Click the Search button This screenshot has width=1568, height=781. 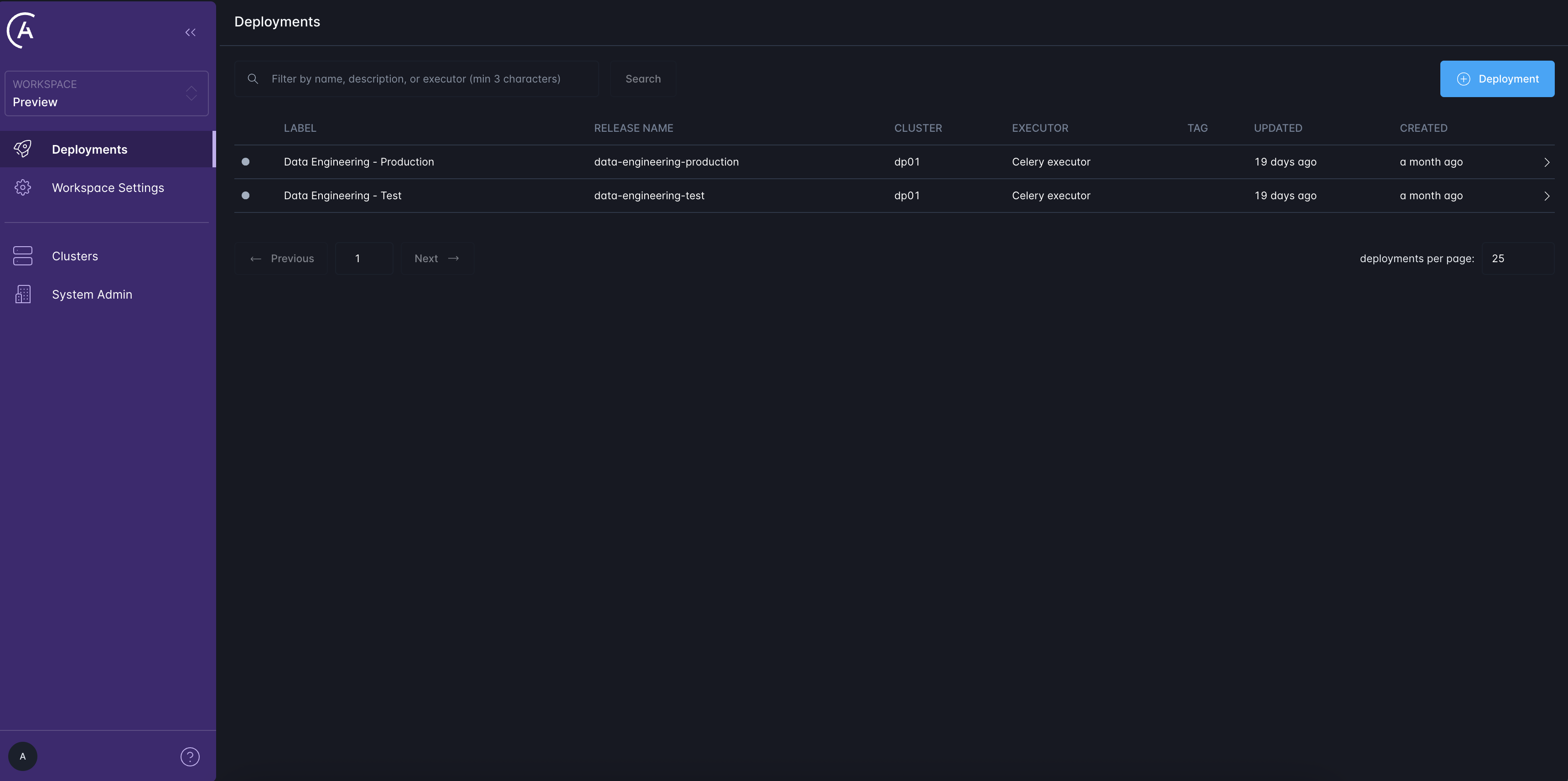643,78
